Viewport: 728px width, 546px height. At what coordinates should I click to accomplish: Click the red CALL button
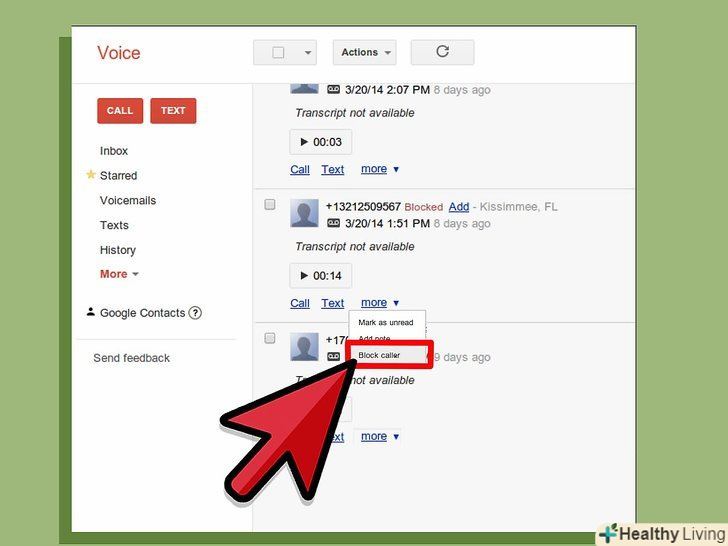pyautogui.click(x=120, y=110)
